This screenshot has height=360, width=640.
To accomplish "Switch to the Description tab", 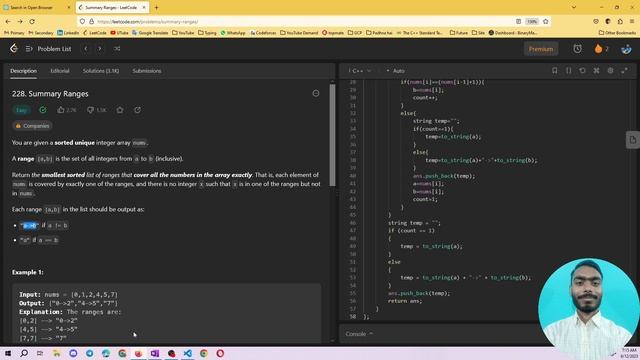I will [x=23, y=71].
